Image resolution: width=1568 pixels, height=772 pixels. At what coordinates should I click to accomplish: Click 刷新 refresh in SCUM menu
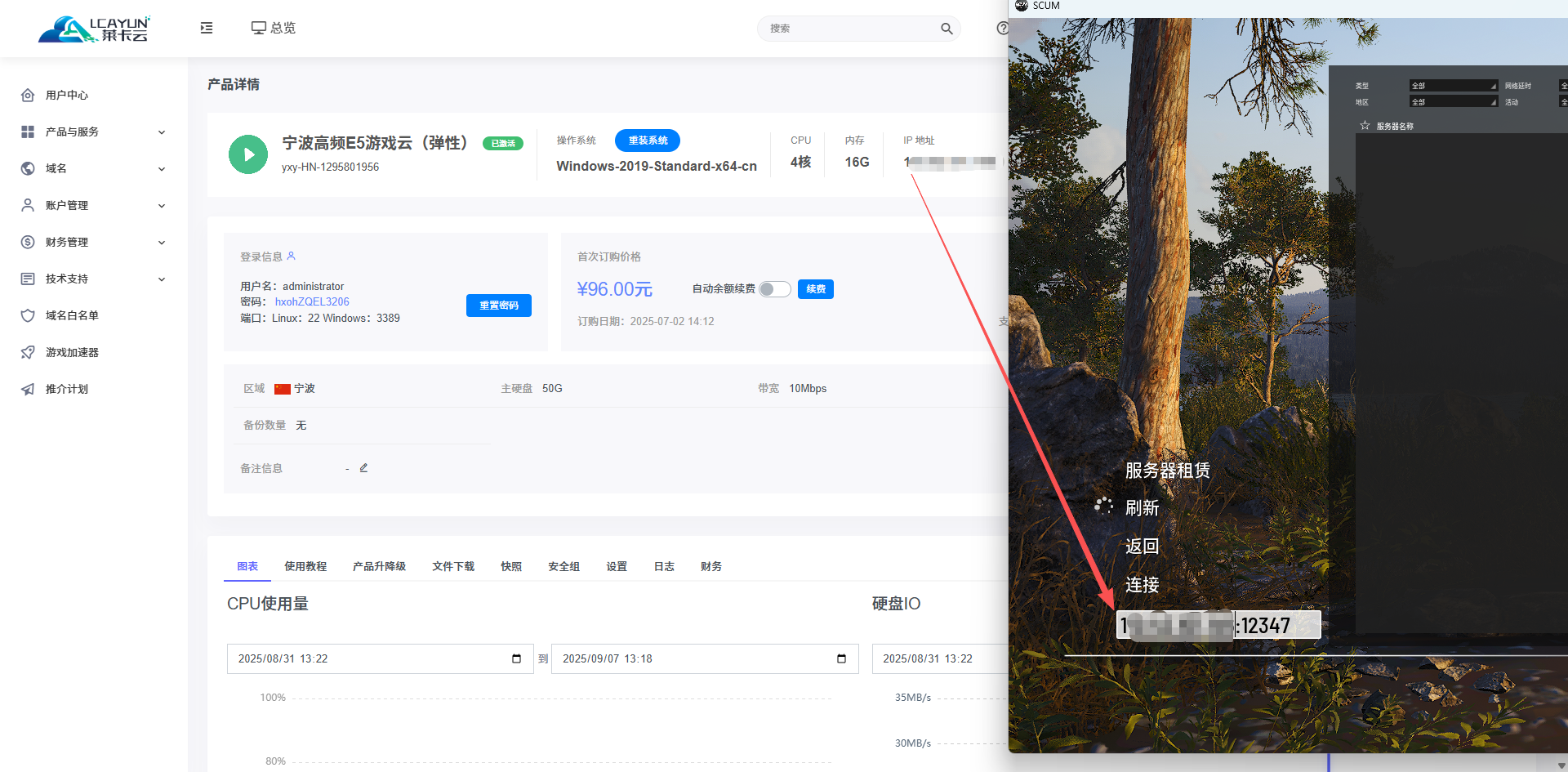click(x=1143, y=508)
